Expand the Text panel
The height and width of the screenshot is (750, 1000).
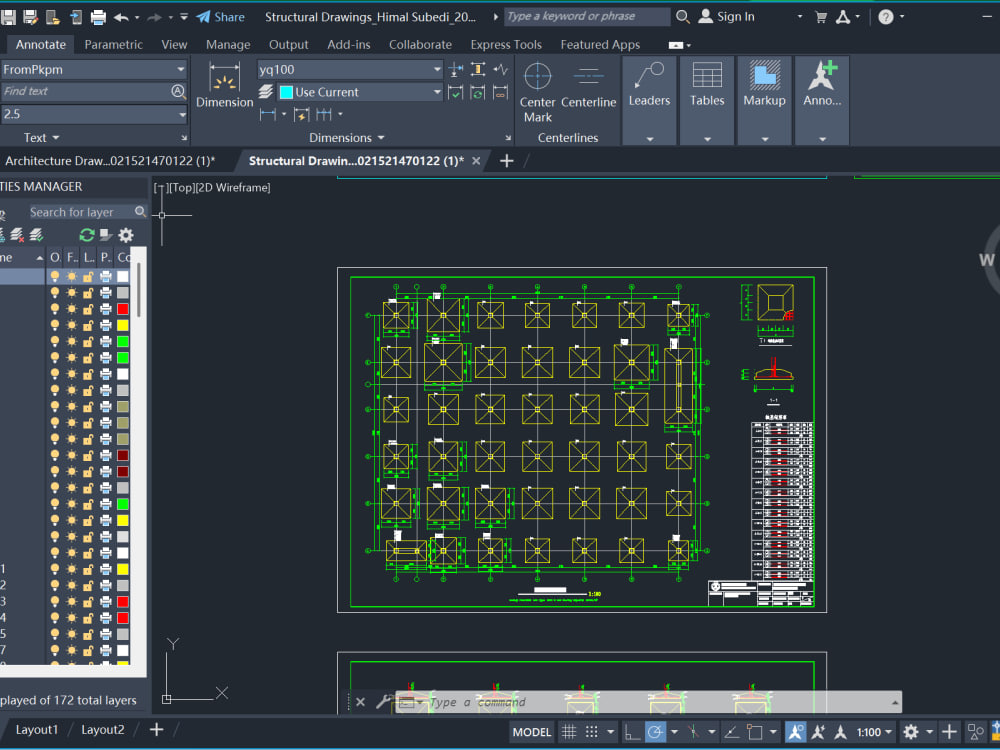coord(41,138)
